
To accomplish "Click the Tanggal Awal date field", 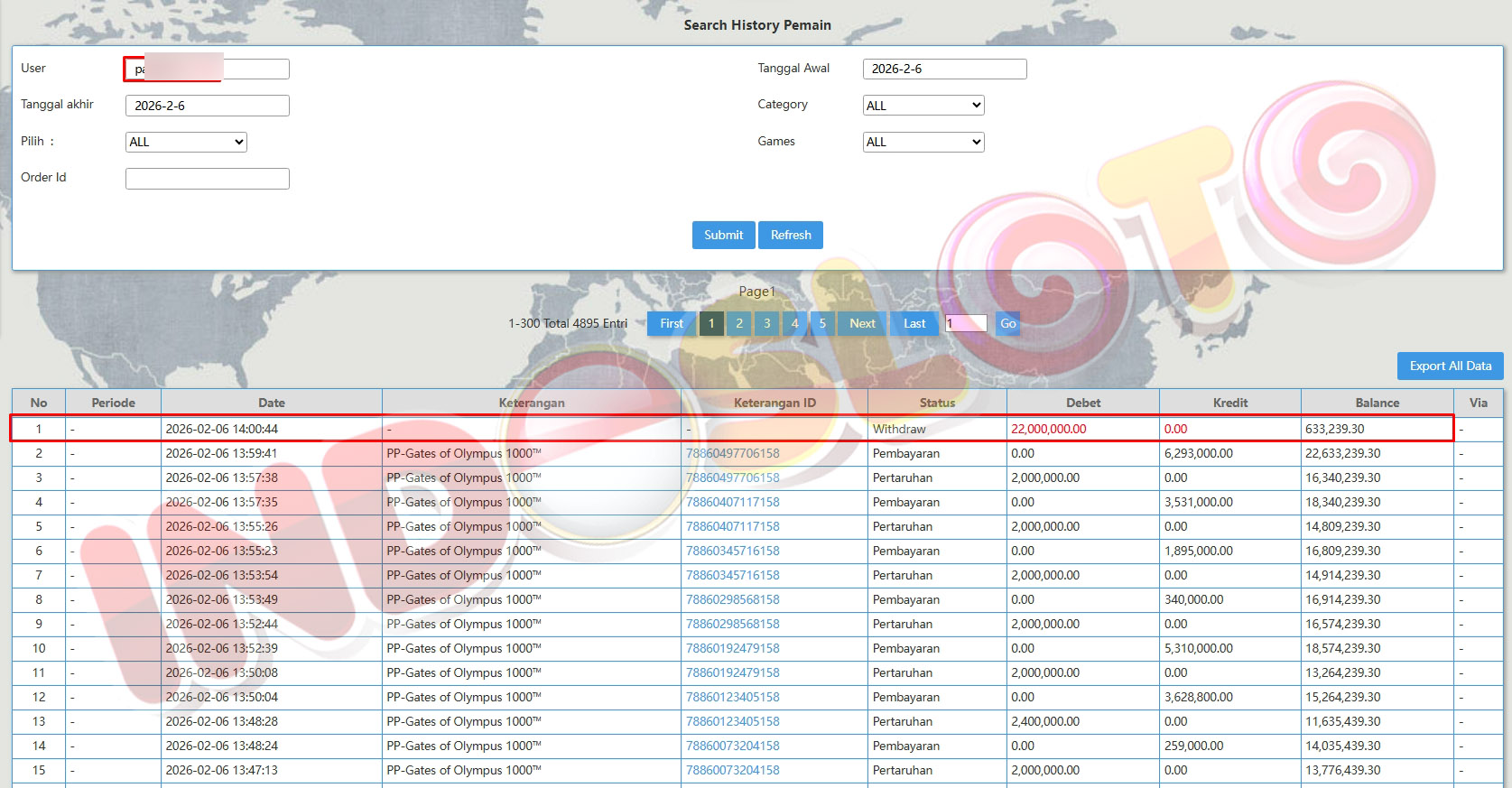I will click(x=944, y=69).
